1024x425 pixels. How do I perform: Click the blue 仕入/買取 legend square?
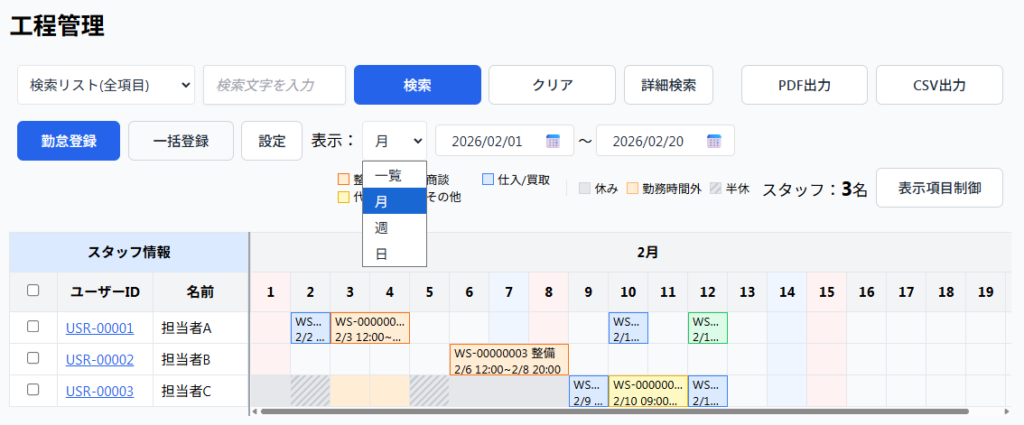click(488, 180)
